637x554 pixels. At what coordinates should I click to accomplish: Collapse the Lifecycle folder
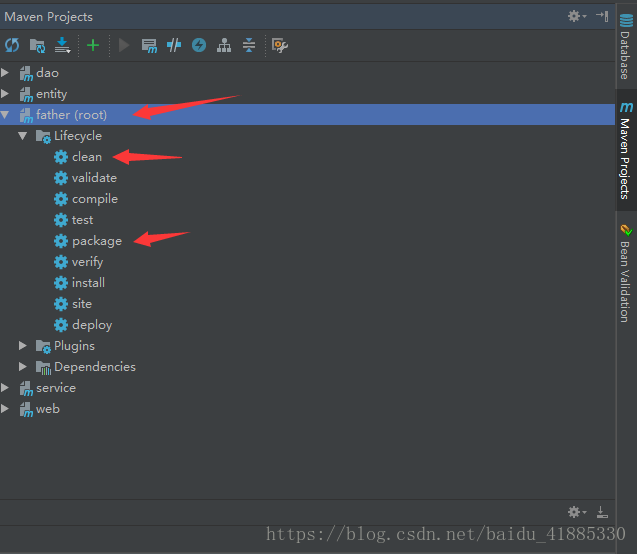tap(23, 136)
